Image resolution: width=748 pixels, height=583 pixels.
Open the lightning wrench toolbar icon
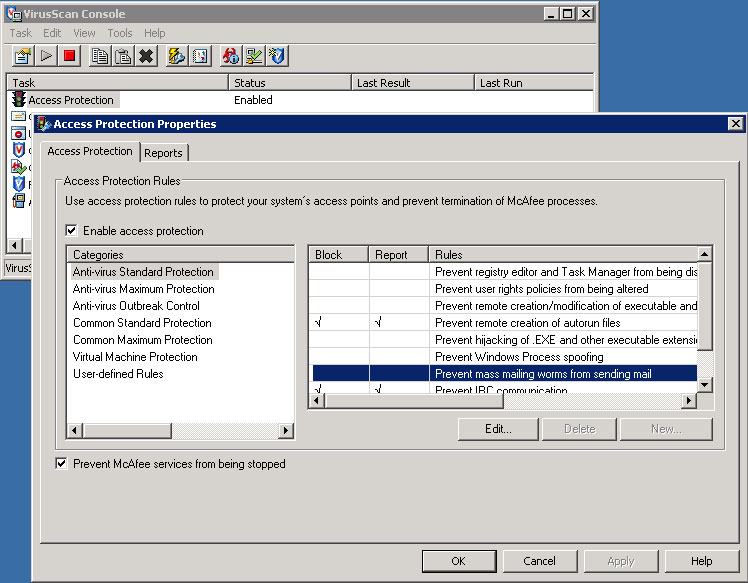tap(177, 56)
